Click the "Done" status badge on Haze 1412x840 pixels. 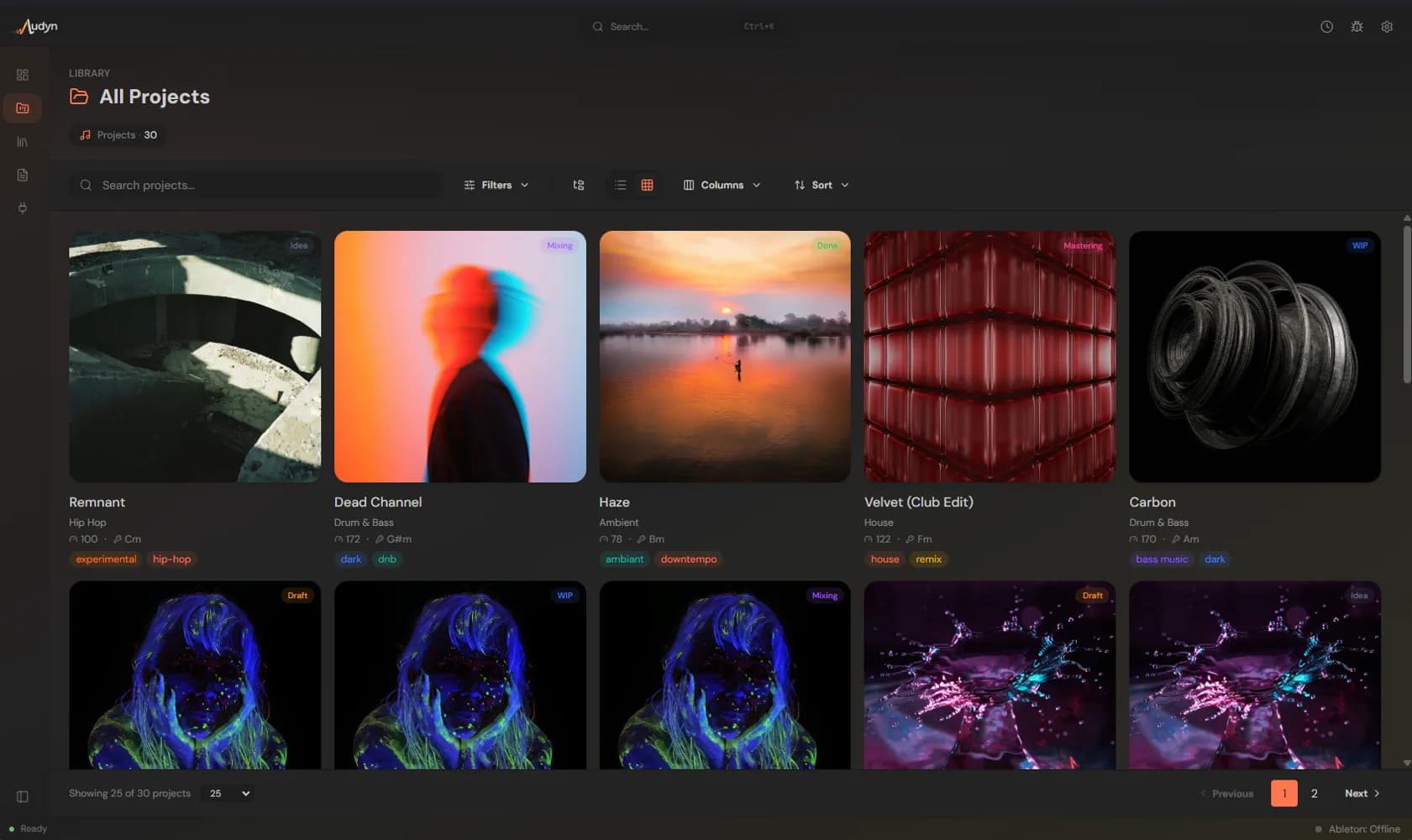(x=827, y=246)
